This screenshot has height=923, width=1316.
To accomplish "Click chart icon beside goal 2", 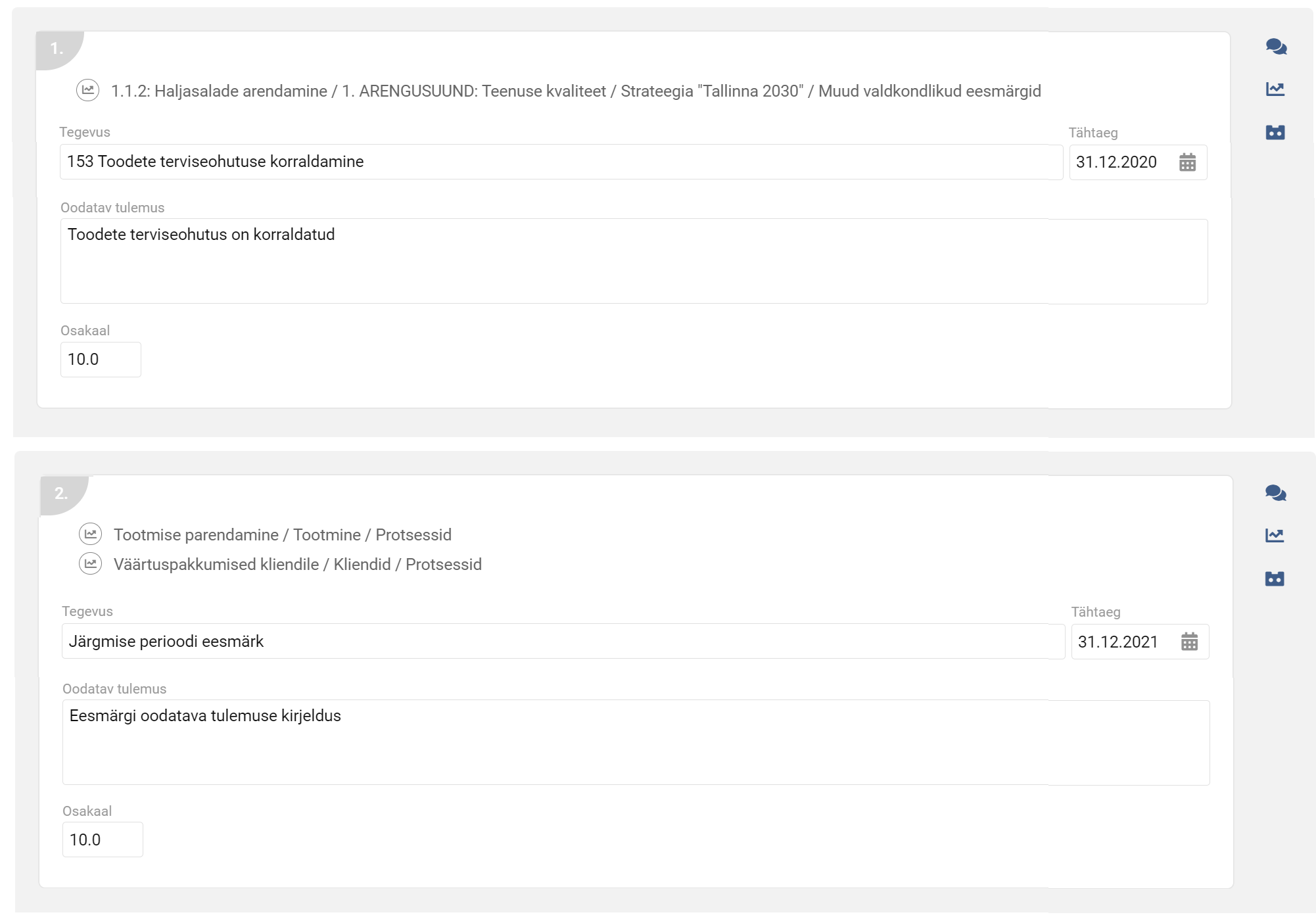I will (x=1275, y=536).
